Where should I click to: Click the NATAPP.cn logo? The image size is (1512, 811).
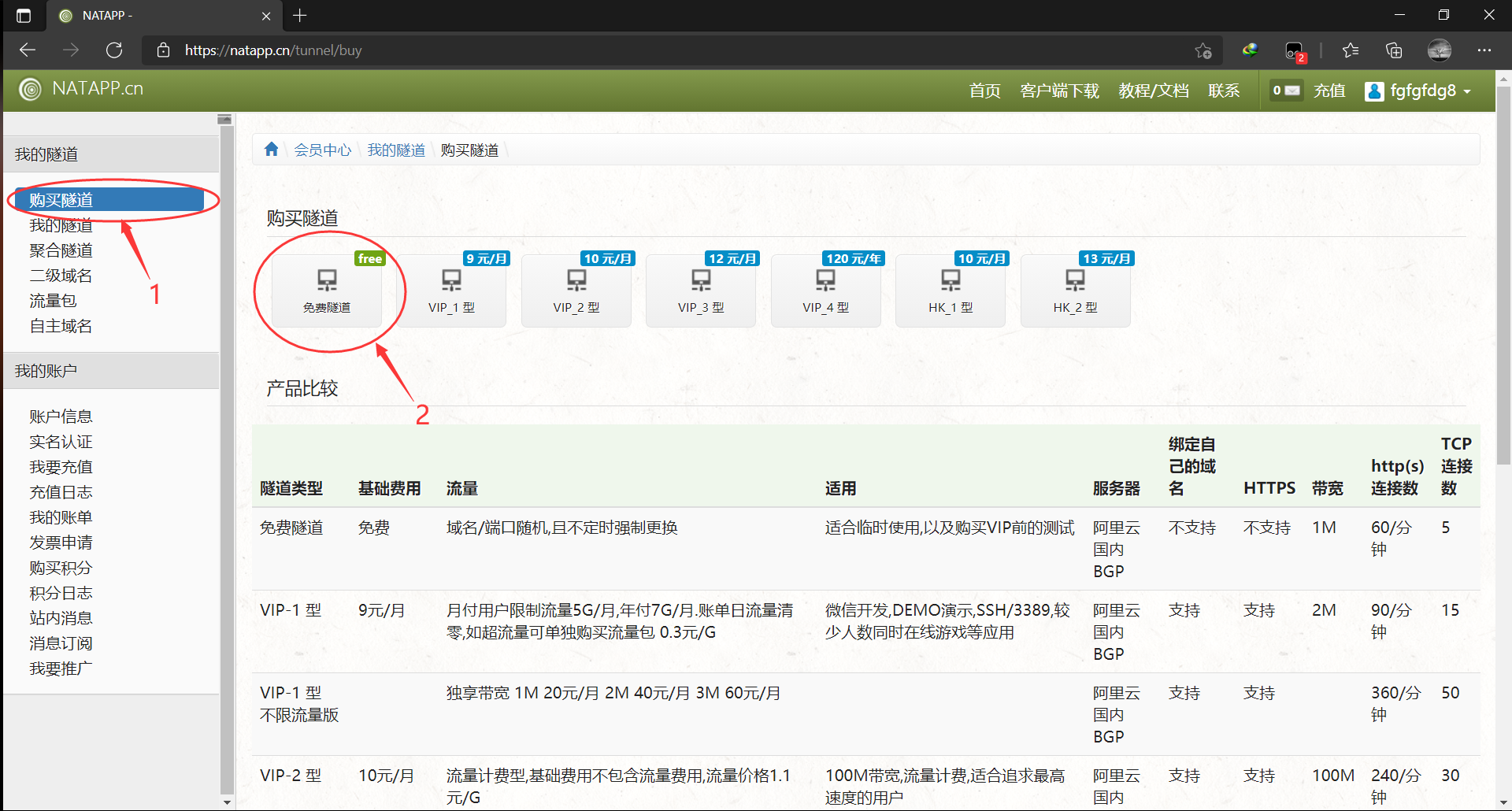pyautogui.click(x=80, y=89)
